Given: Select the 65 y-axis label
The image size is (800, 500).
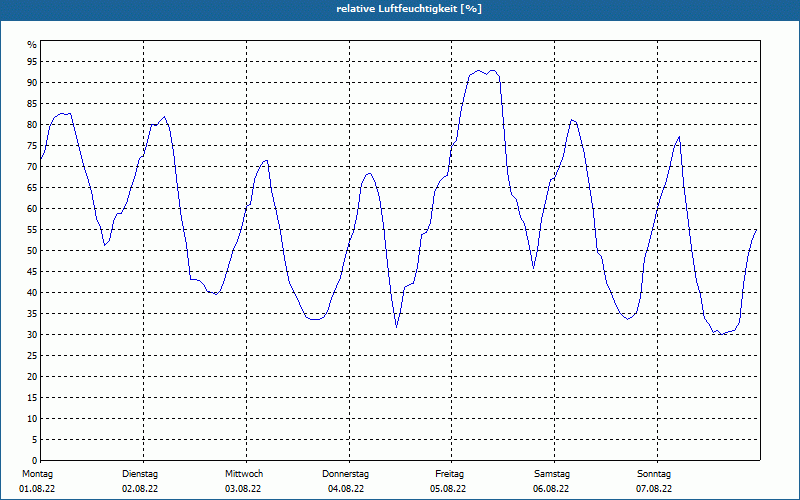Looking at the screenshot, I should (x=32, y=188).
